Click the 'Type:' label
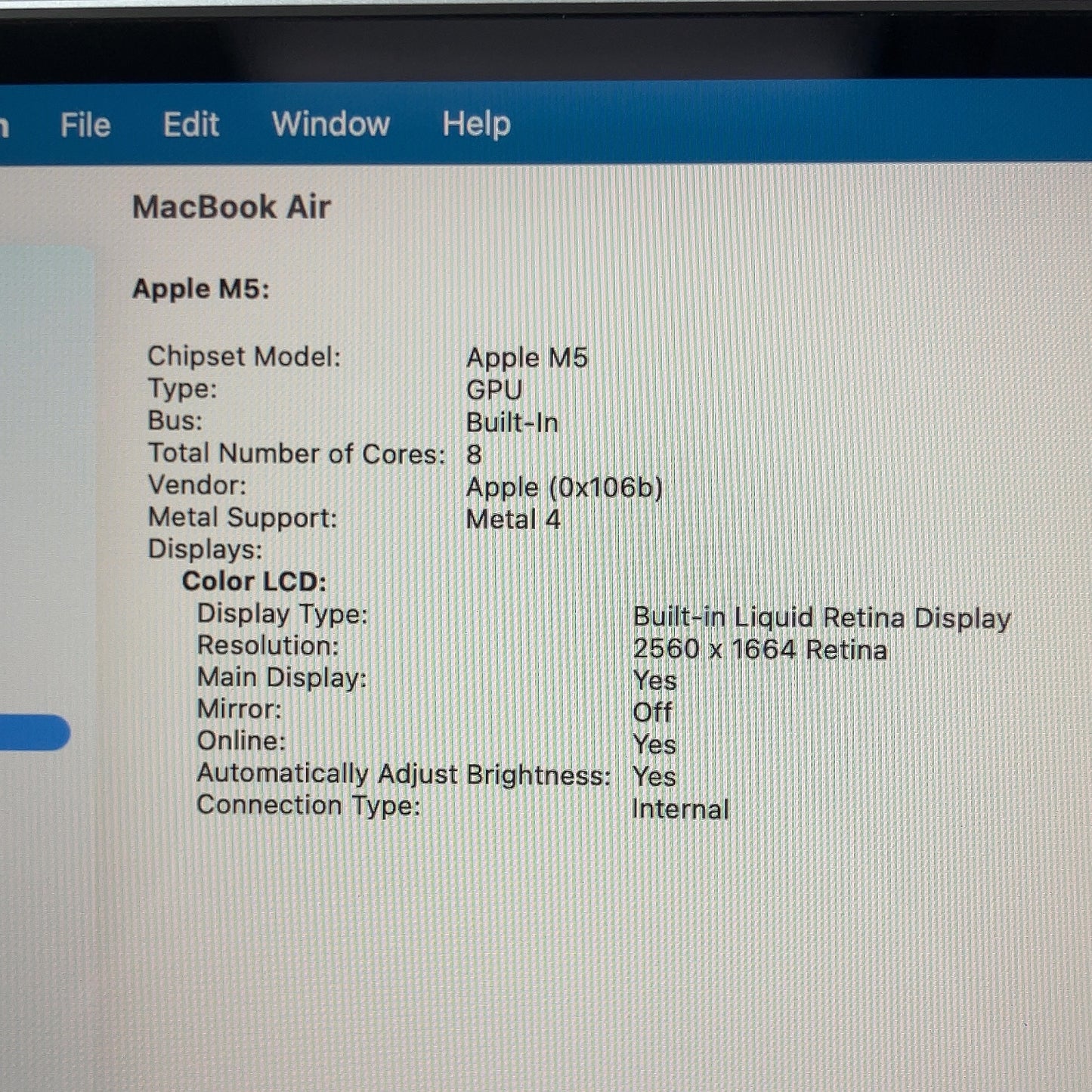 pos(182,389)
